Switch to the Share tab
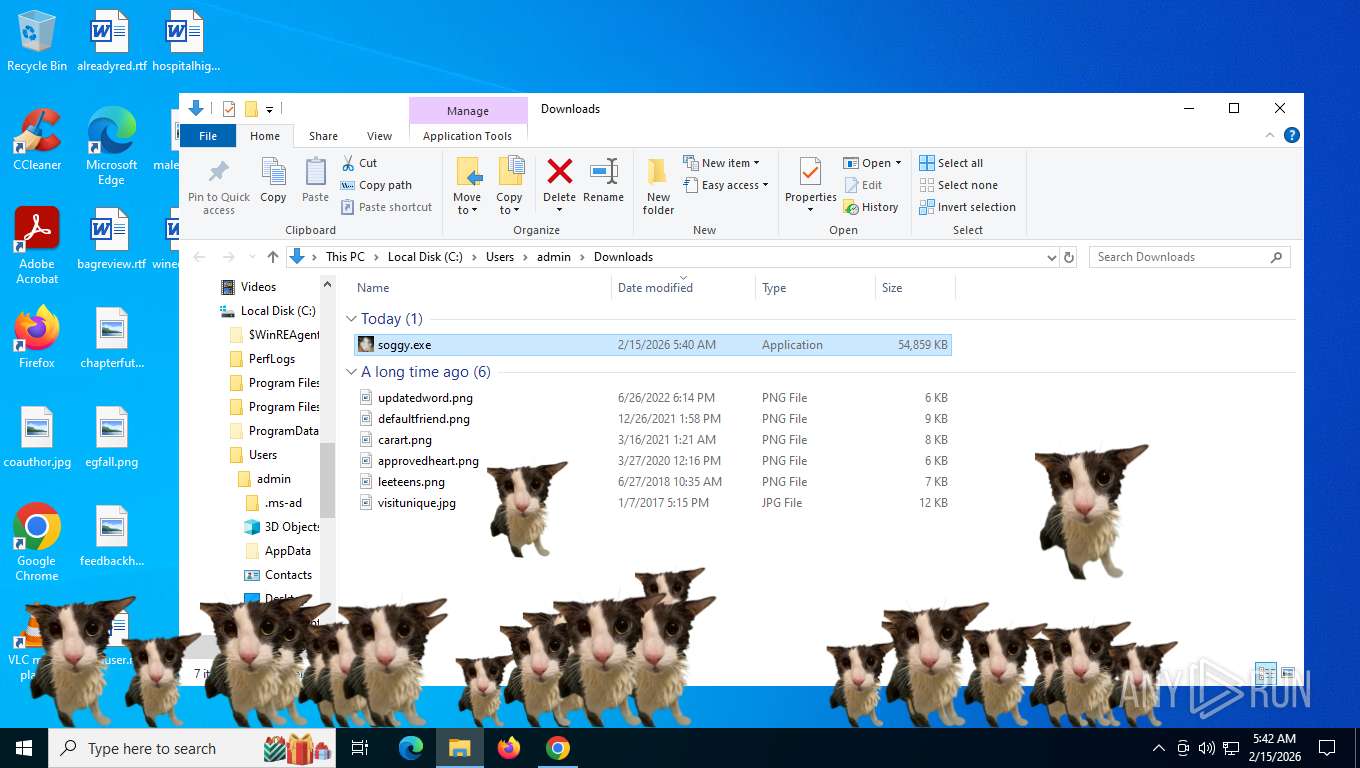1360x768 pixels. click(x=323, y=136)
